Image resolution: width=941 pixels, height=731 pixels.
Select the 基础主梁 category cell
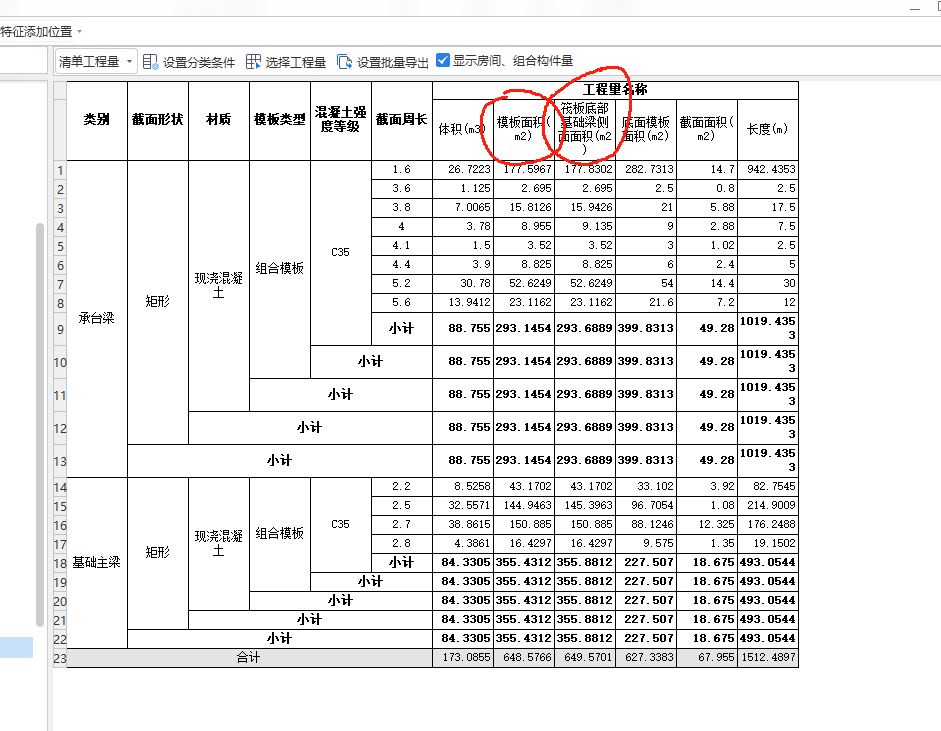point(97,563)
